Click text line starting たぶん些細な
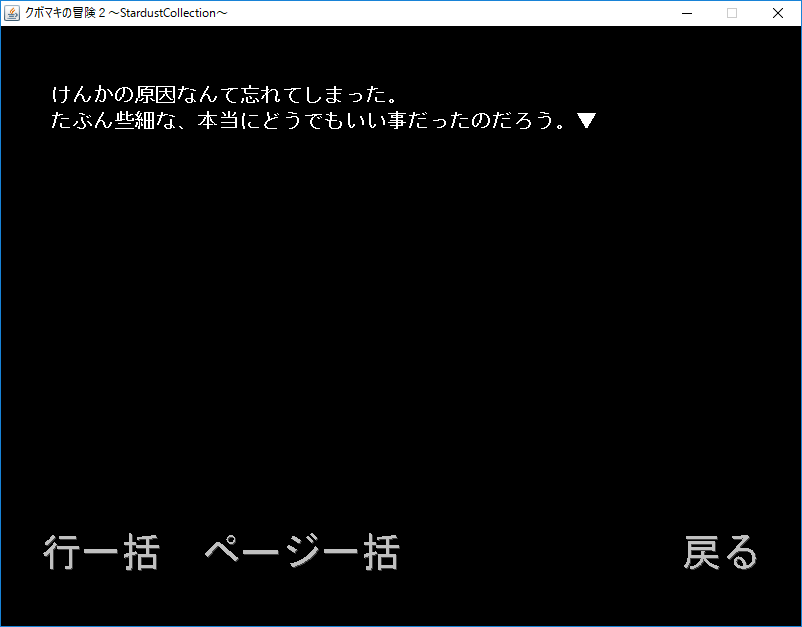 coord(308,121)
